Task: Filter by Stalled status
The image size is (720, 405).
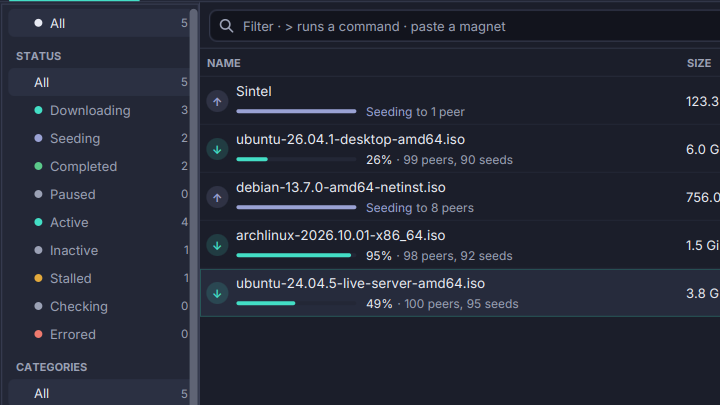Action: (x=99, y=278)
